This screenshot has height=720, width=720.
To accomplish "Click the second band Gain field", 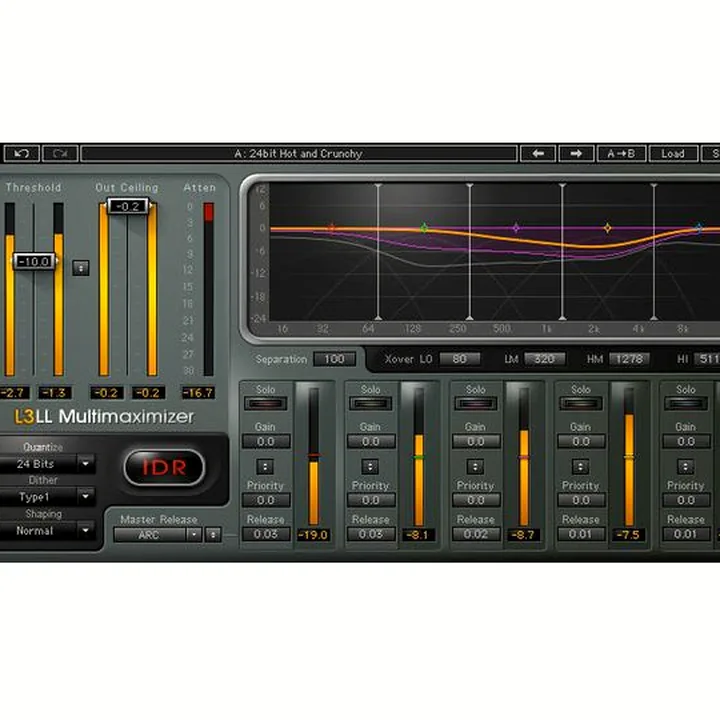I will [371, 442].
